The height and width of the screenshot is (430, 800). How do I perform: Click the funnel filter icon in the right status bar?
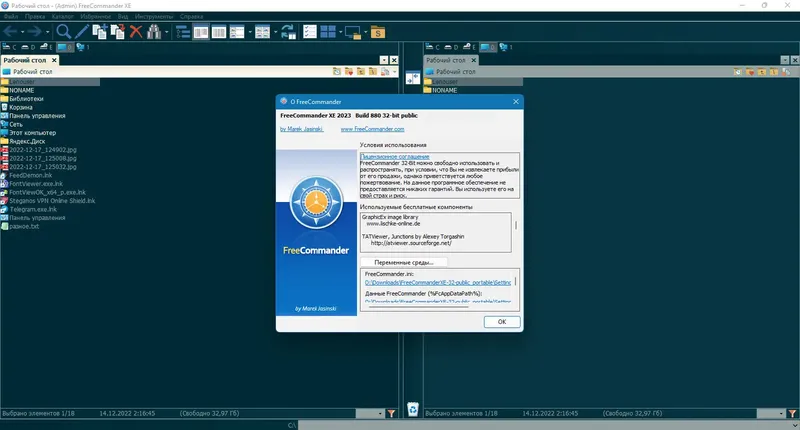click(792, 414)
